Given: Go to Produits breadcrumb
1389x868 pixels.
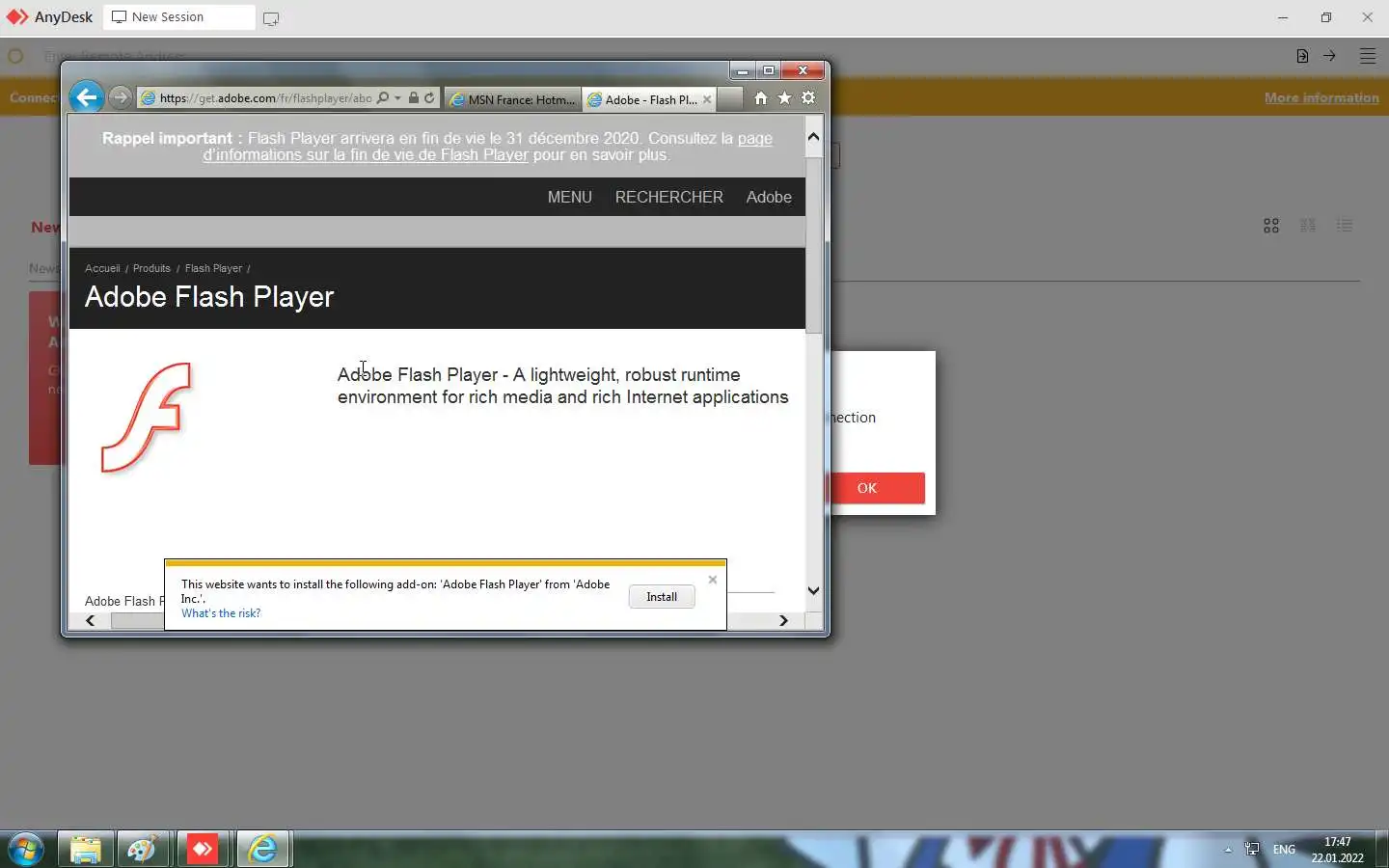Looking at the screenshot, I should (151, 268).
